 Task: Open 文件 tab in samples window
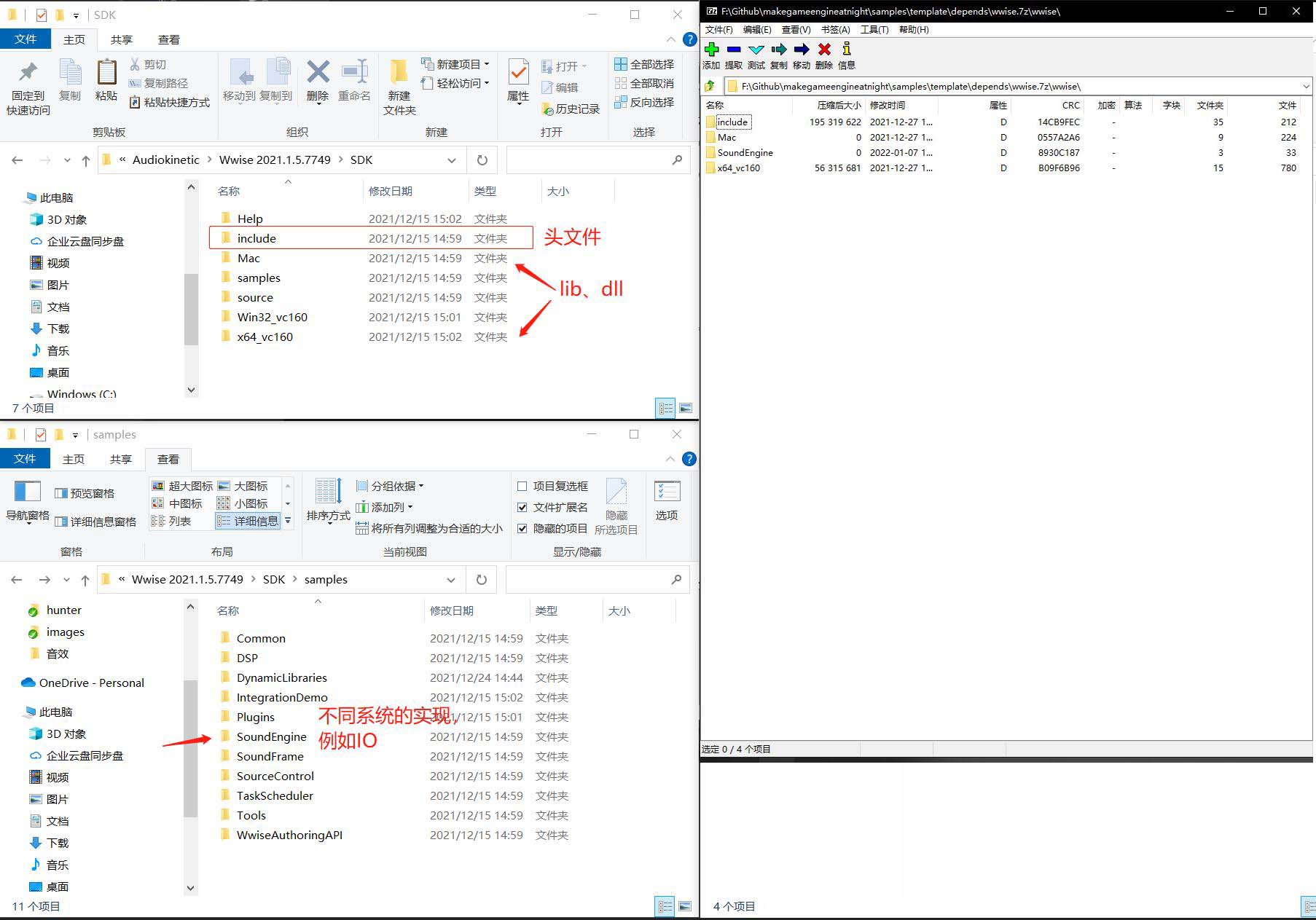click(25, 459)
